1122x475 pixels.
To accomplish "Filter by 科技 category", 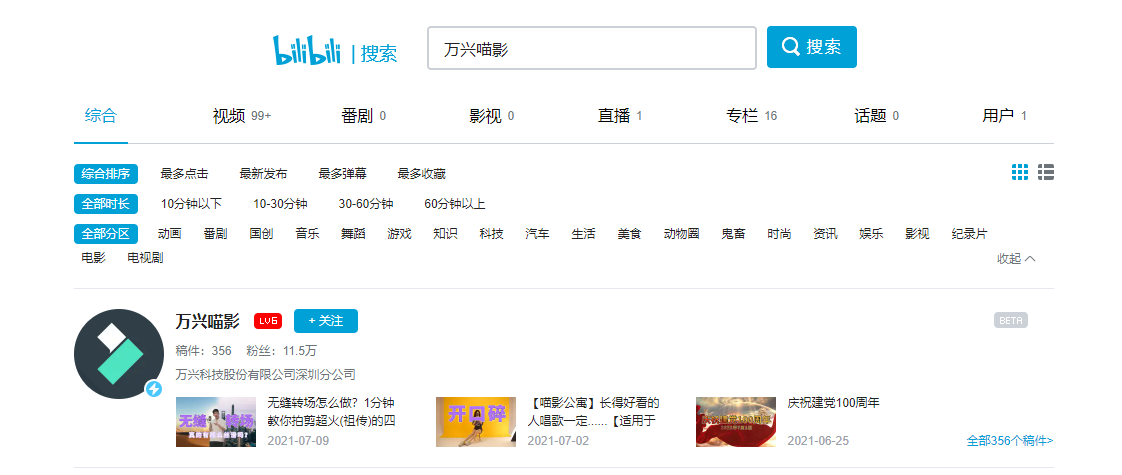I will [492, 234].
